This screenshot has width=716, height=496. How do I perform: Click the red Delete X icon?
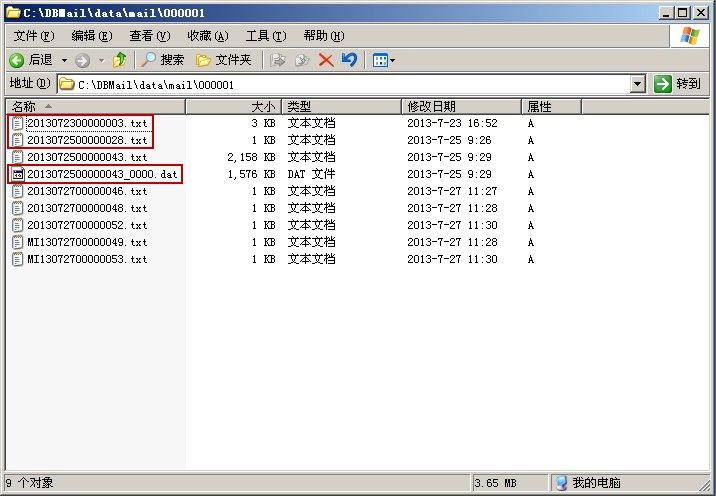point(326,60)
